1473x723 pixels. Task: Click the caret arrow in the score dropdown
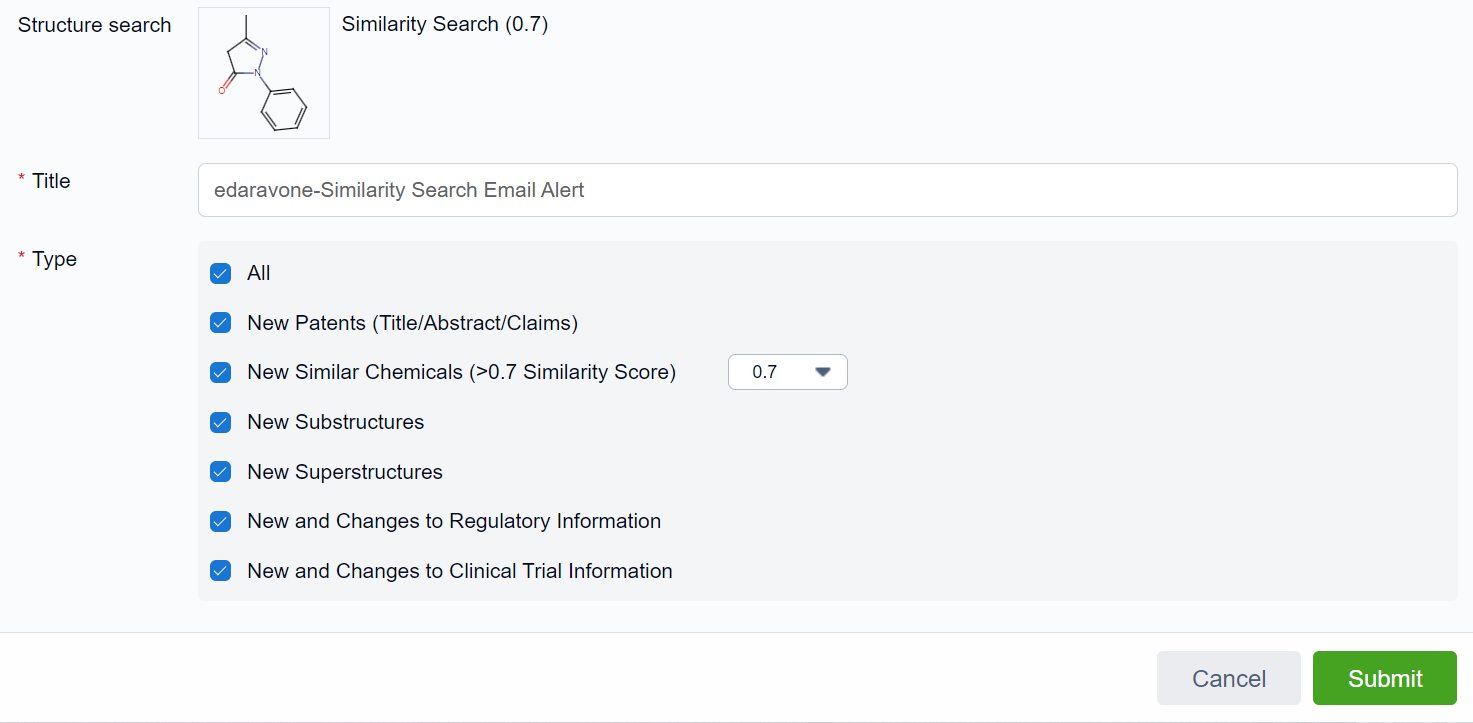823,372
